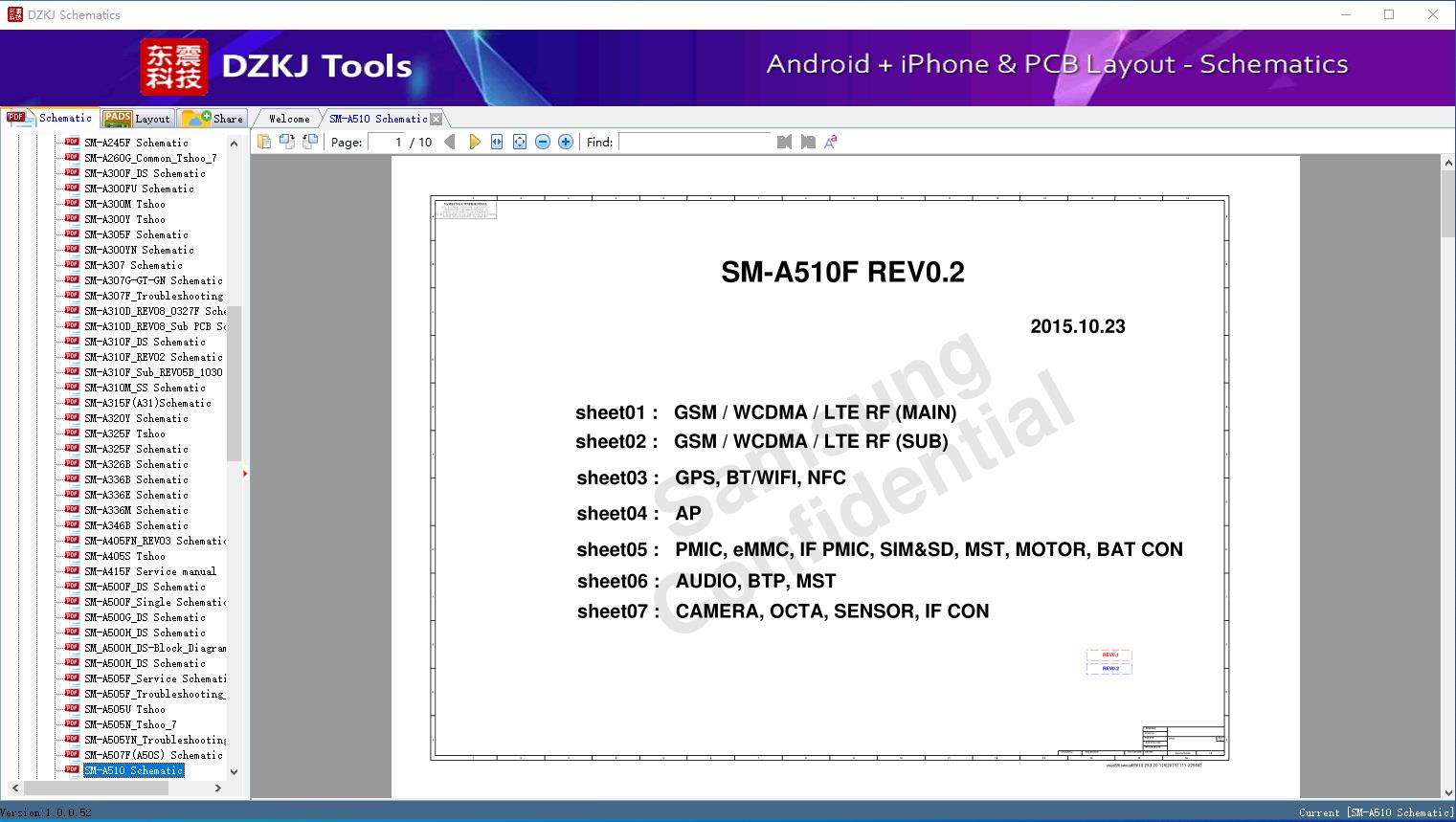Click the Find text field
1456x822 pixels.
point(695,142)
